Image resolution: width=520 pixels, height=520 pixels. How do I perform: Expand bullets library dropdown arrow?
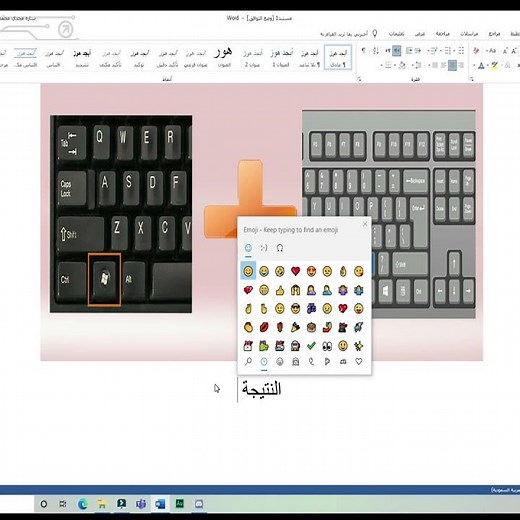[455, 51]
